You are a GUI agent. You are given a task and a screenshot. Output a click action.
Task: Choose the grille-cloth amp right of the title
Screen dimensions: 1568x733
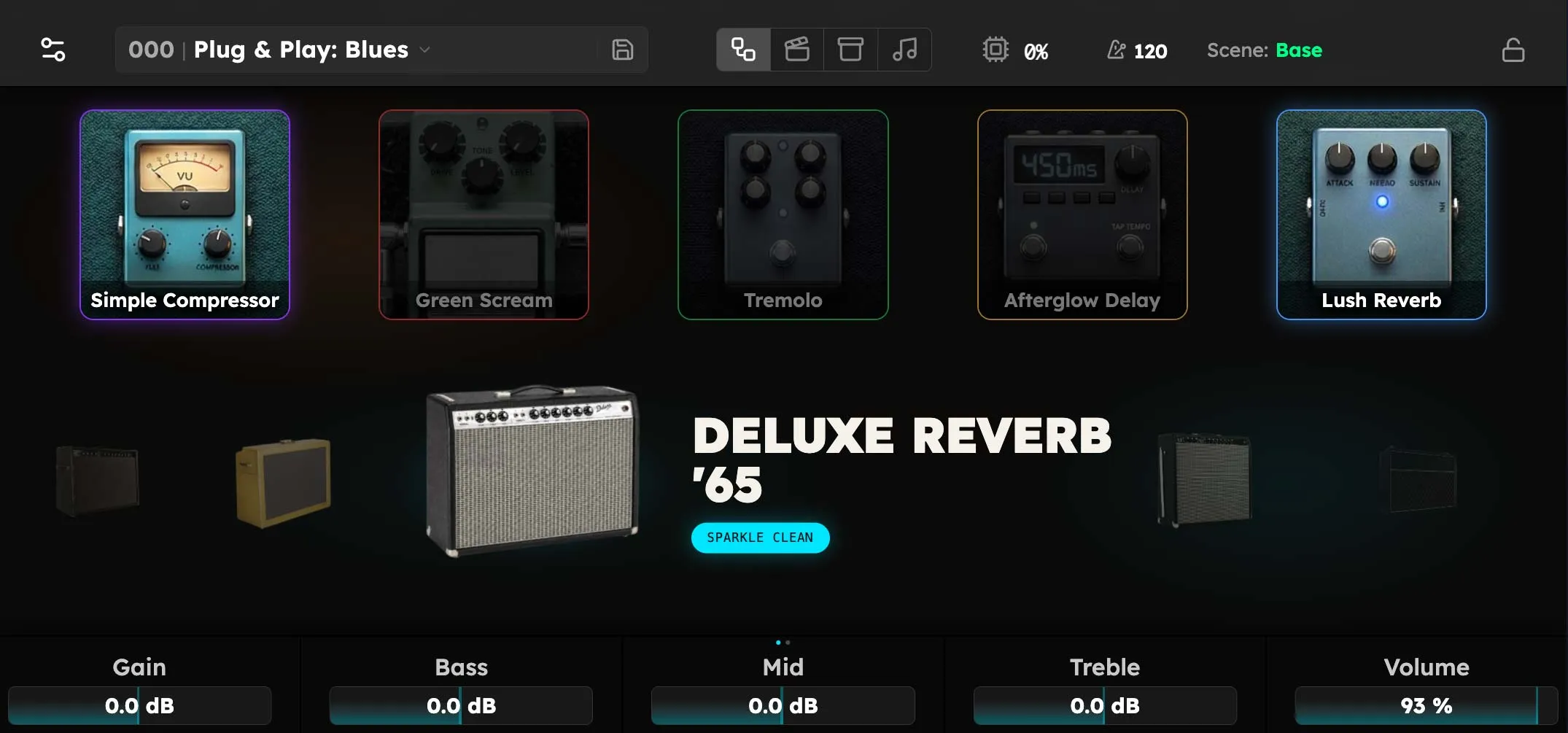pos(1204,479)
